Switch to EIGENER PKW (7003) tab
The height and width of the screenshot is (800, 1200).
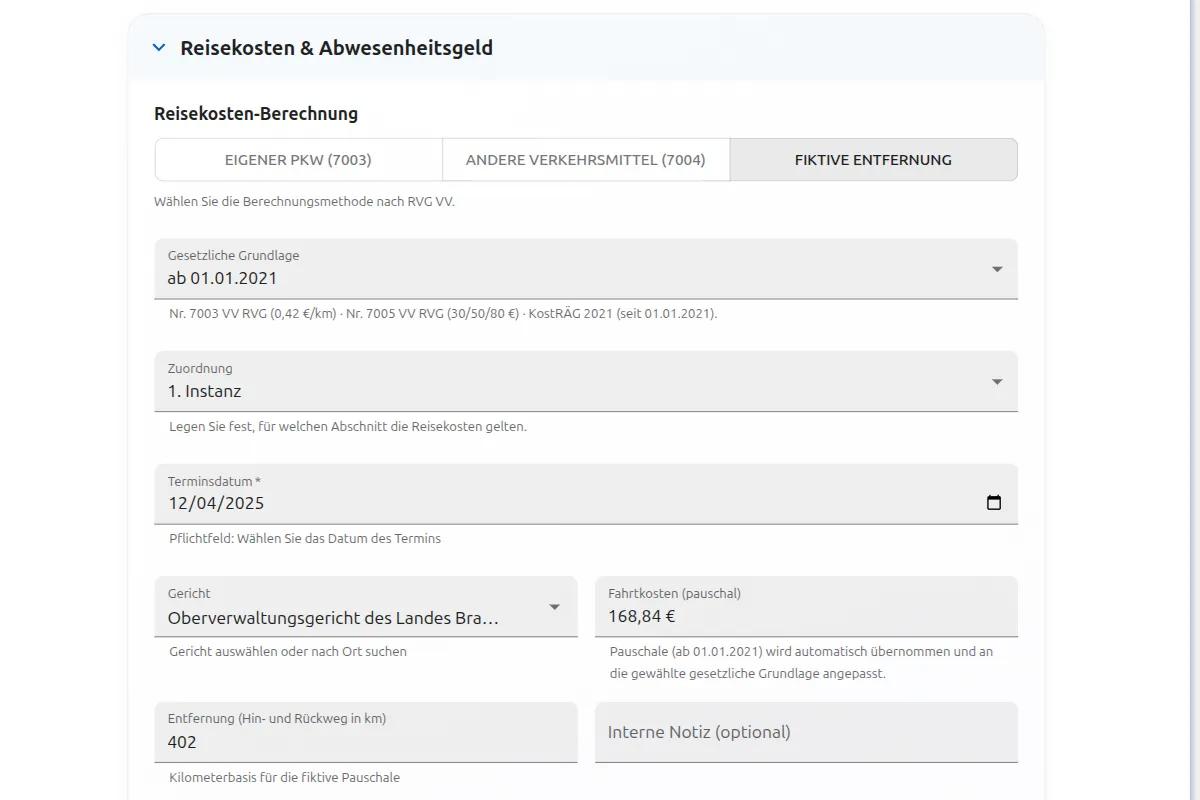tap(297, 159)
